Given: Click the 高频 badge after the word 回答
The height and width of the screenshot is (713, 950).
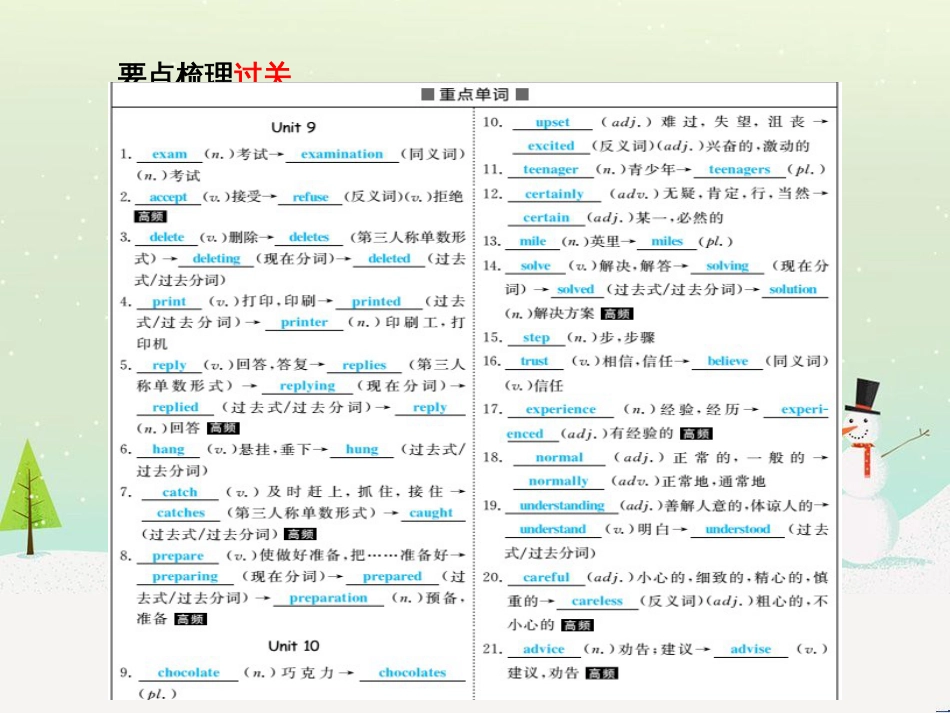Looking at the screenshot, I should click(223, 427).
